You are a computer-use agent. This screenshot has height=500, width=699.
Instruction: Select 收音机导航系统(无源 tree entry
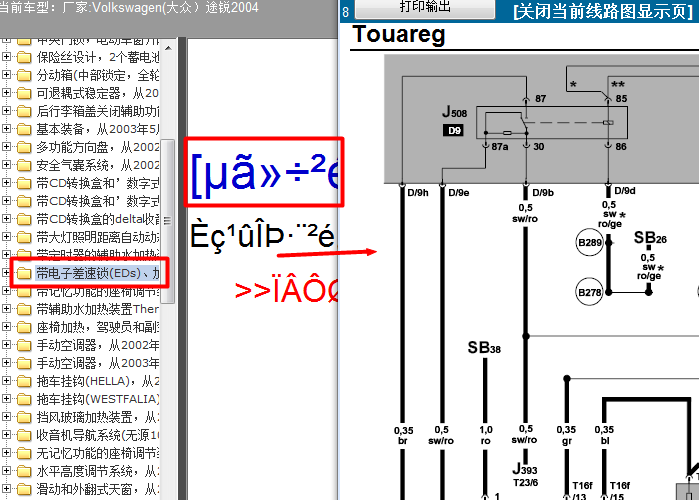[x=97, y=434]
